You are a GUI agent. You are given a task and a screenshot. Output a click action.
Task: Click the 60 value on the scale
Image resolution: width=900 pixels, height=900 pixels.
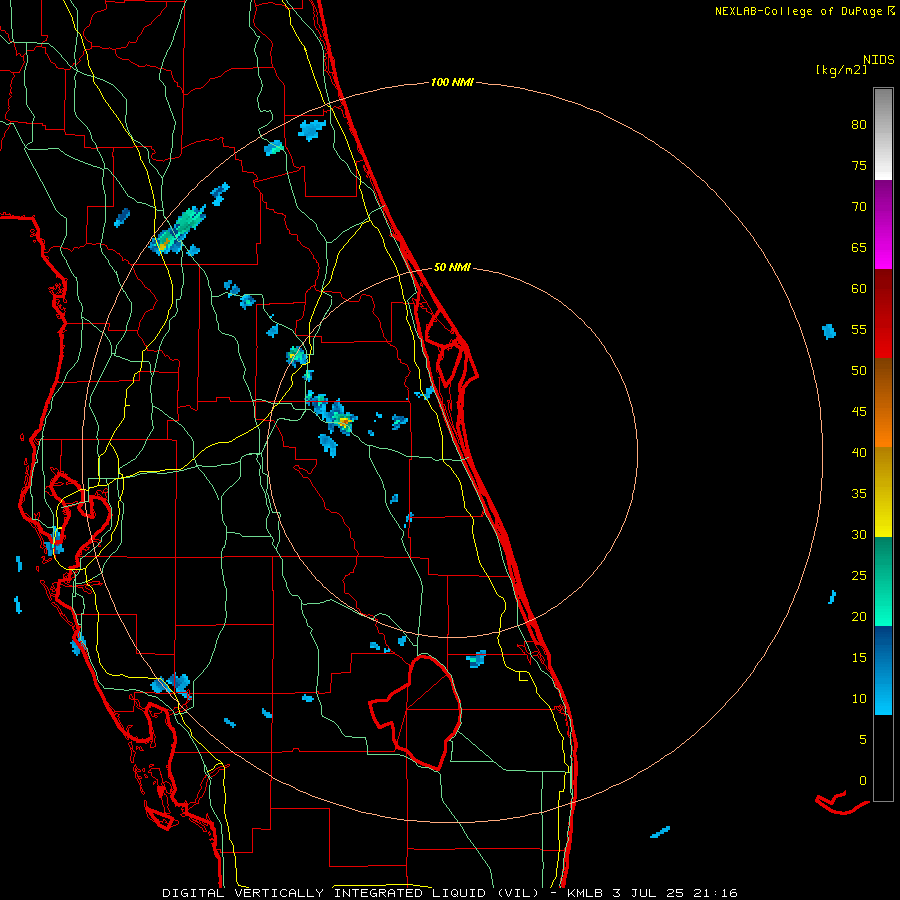[859, 289]
